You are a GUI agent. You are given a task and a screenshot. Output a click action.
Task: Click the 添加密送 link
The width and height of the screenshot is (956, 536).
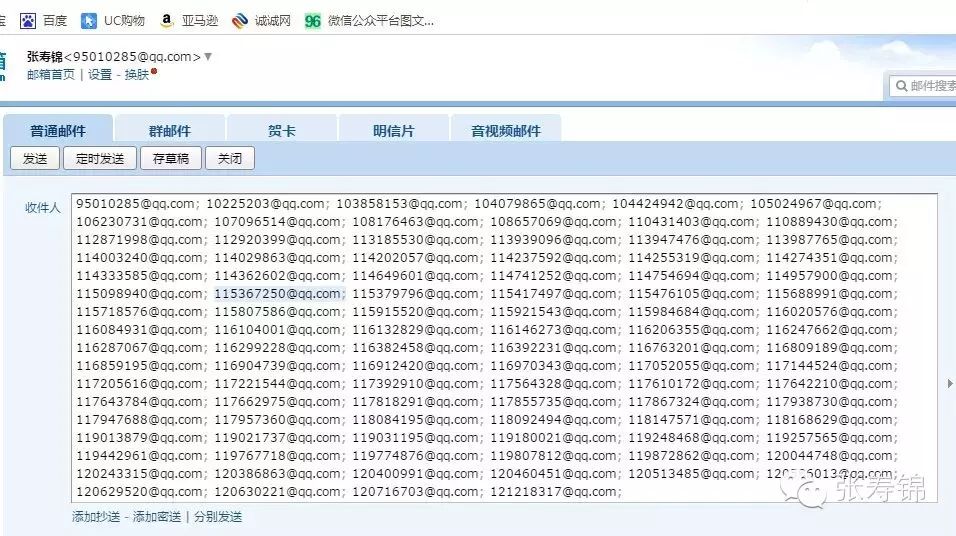click(157, 517)
